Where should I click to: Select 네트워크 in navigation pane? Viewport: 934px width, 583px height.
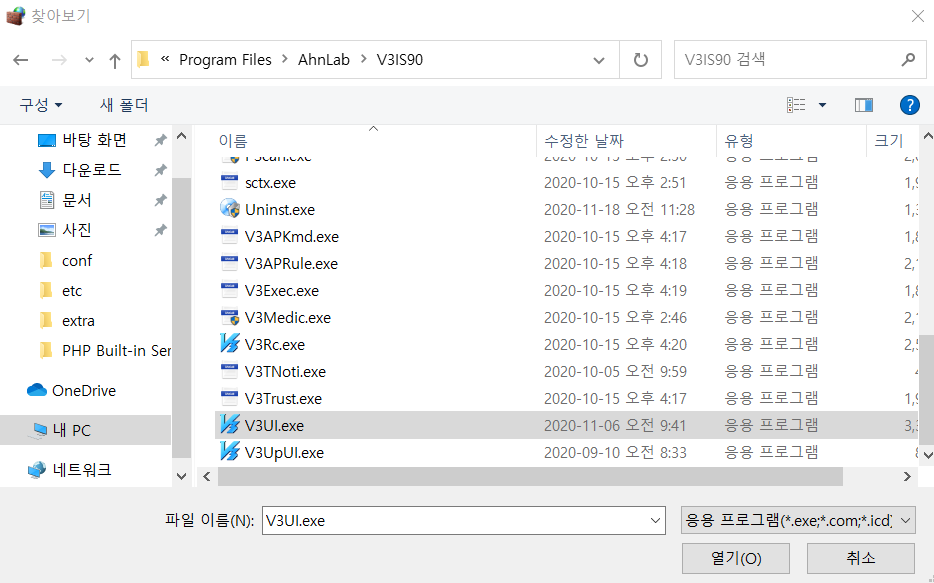pos(82,470)
